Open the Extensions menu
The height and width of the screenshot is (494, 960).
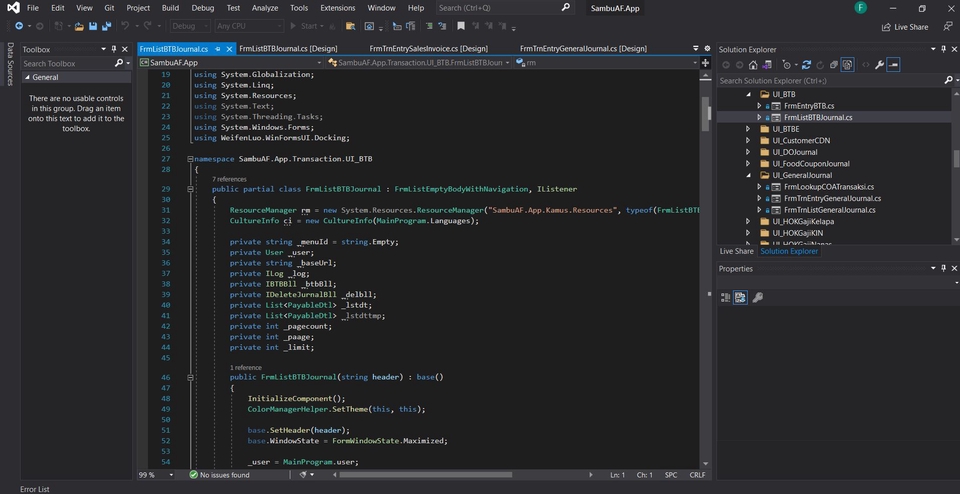tap(337, 8)
